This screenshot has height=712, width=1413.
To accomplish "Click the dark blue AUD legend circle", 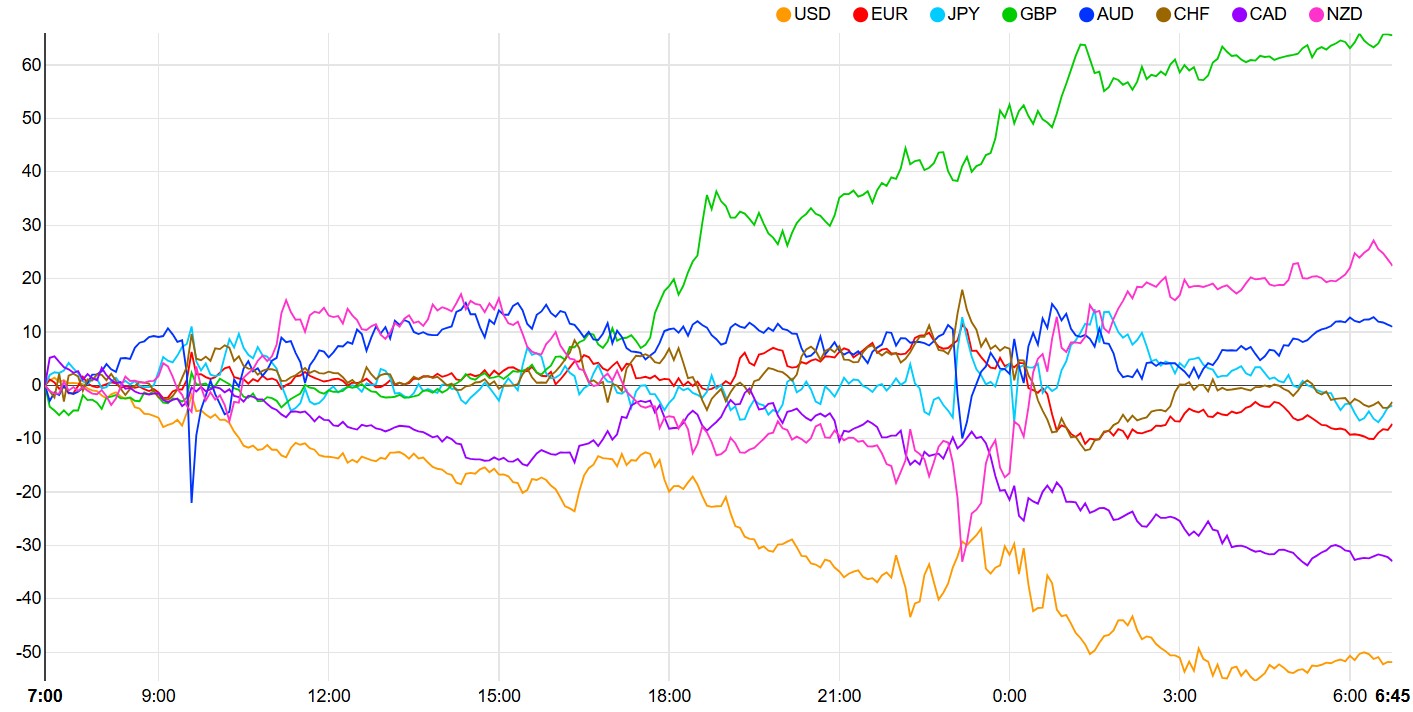I will tap(1089, 14).
